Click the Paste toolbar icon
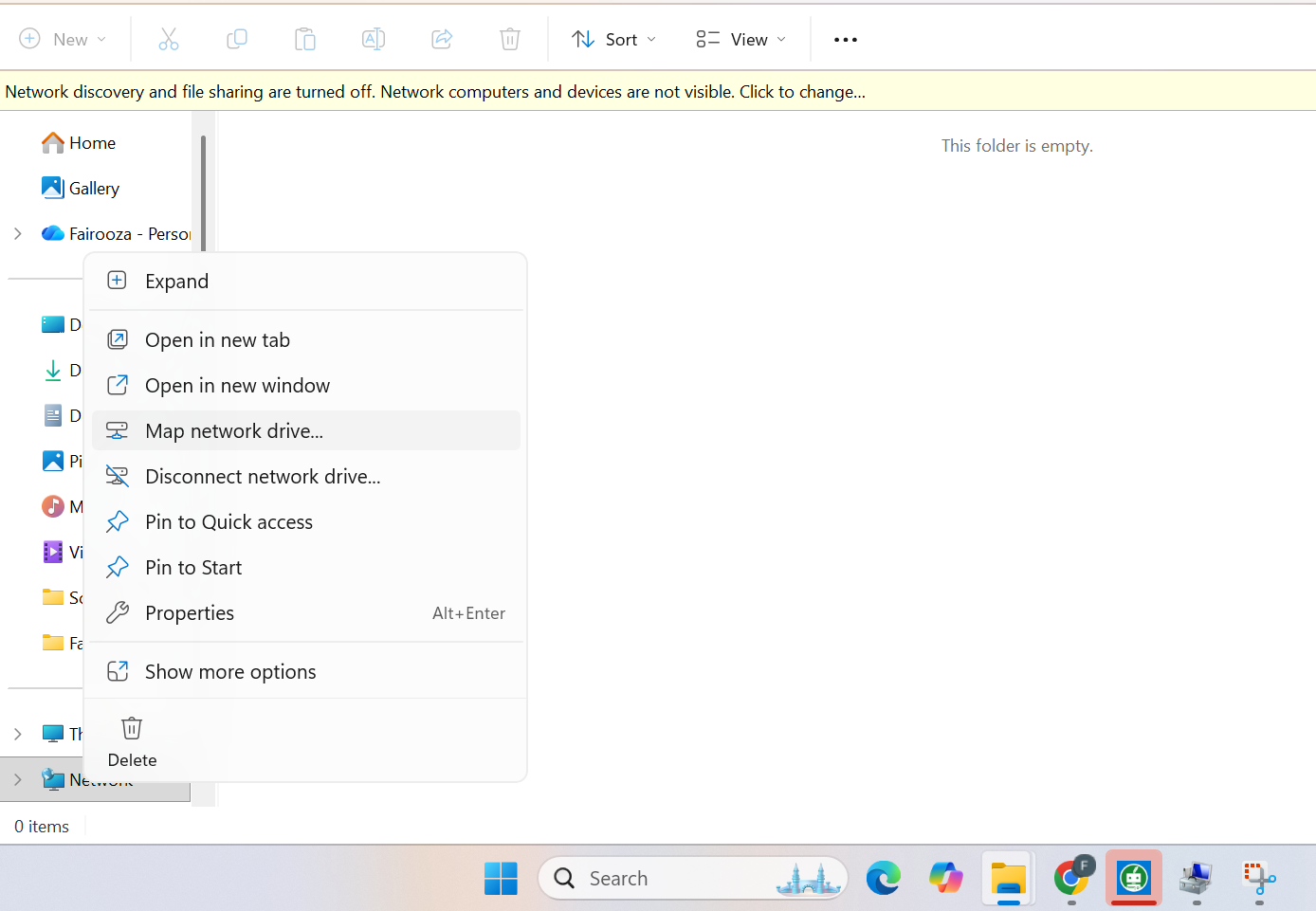This screenshot has width=1316, height=911. click(304, 39)
